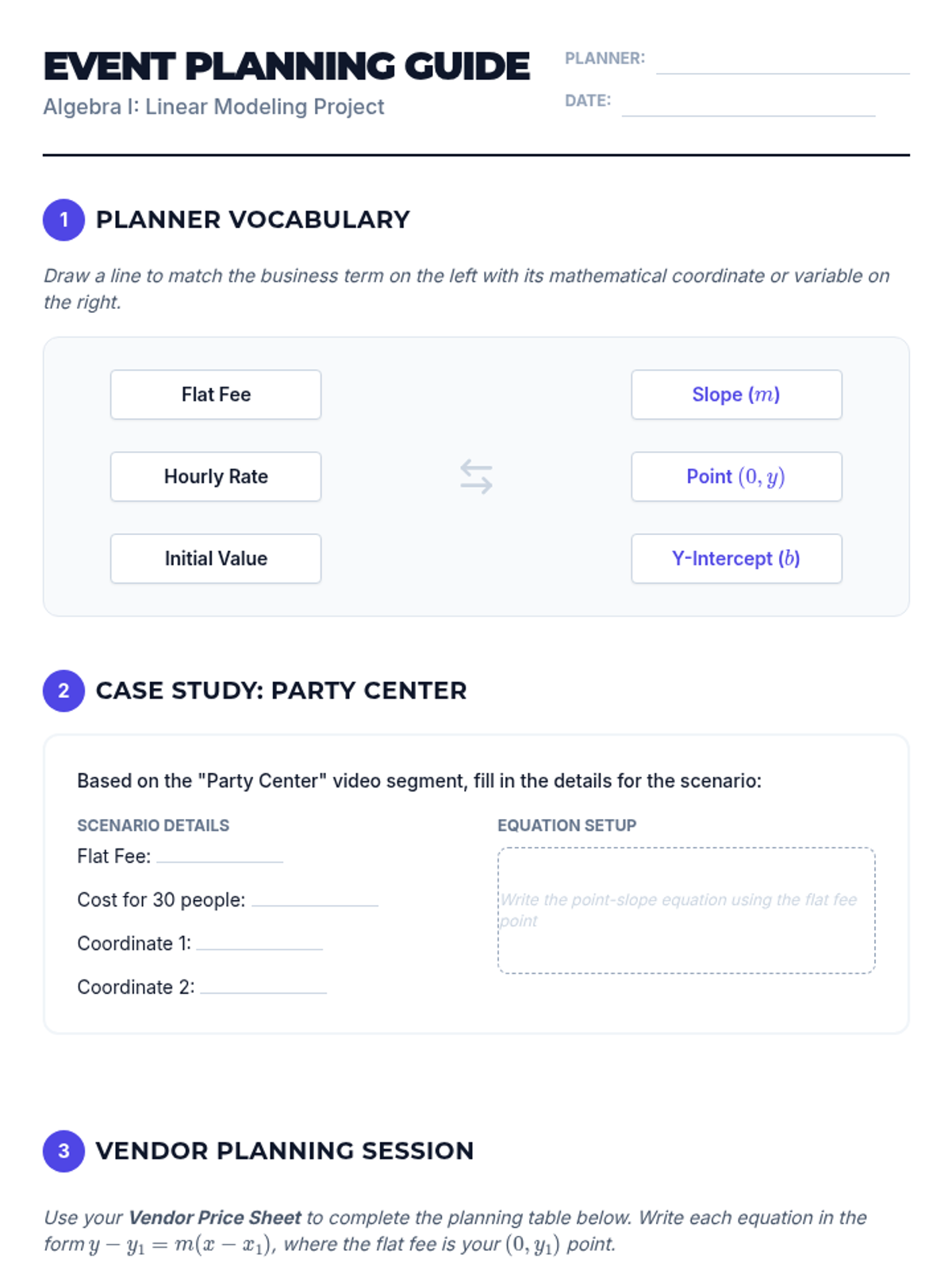Viewport: 952px width, 1270px height.
Task: Click the section 2 number badge
Action: tap(63, 691)
